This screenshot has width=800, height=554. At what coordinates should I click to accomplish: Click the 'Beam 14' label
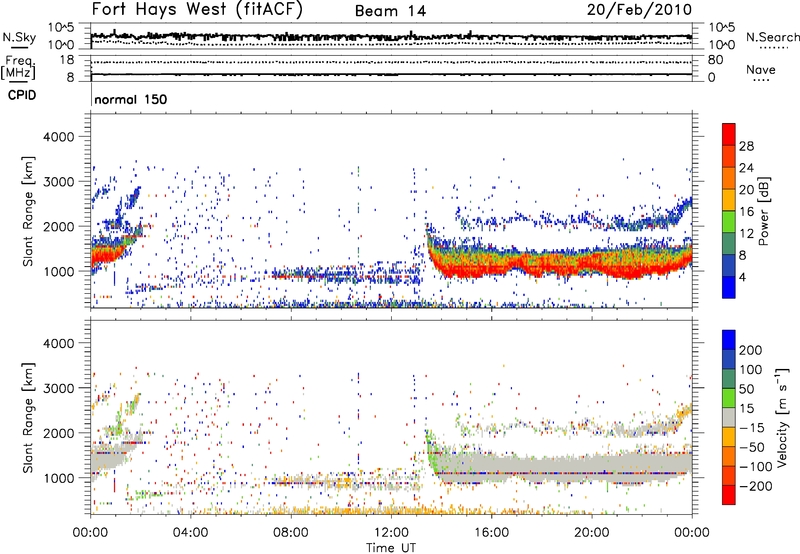coord(390,11)
